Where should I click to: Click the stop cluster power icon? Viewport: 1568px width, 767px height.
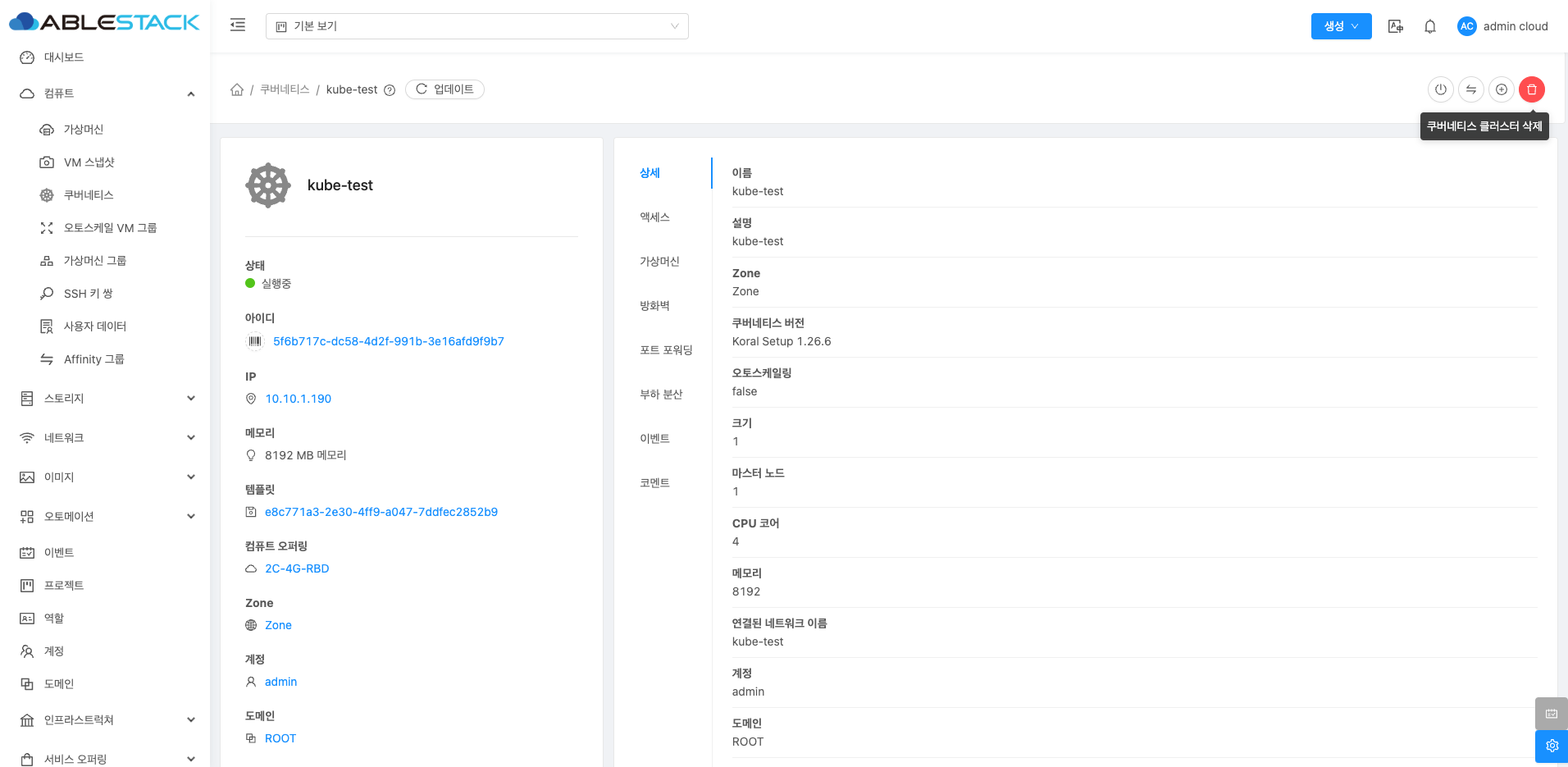point(1440,89)
